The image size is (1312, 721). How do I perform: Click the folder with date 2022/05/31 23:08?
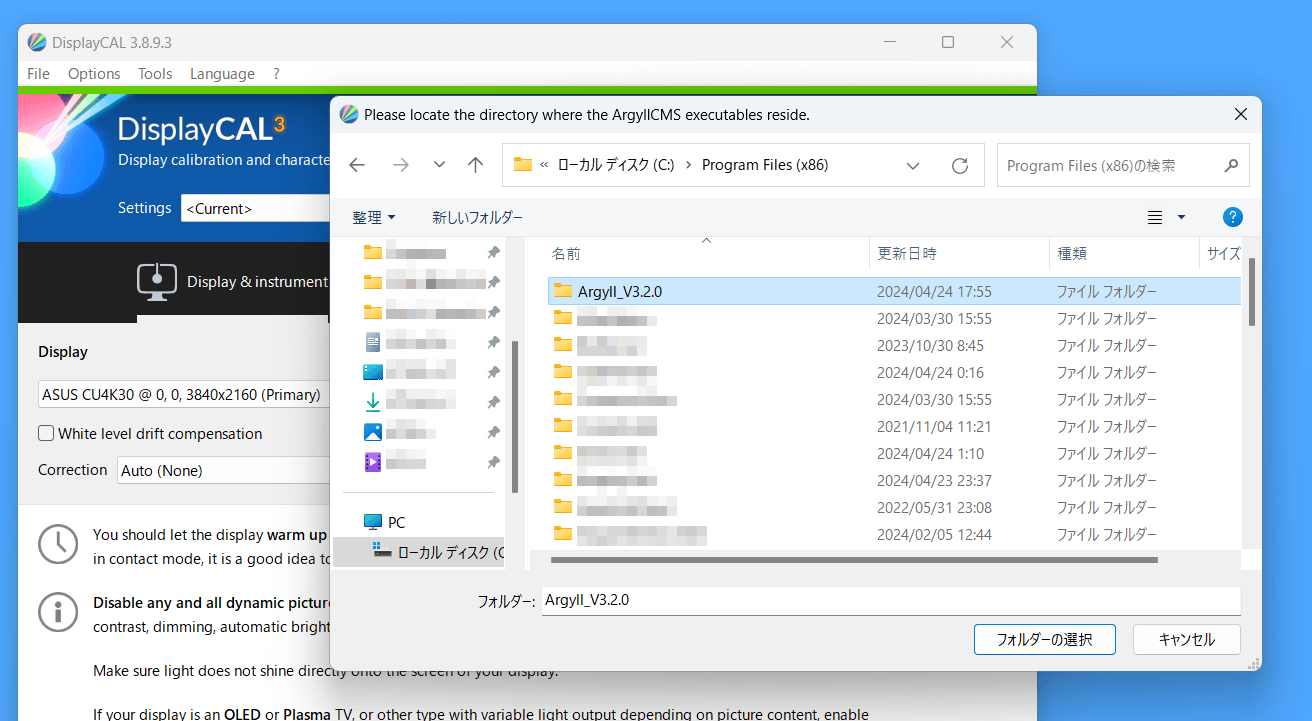[894, 508]
